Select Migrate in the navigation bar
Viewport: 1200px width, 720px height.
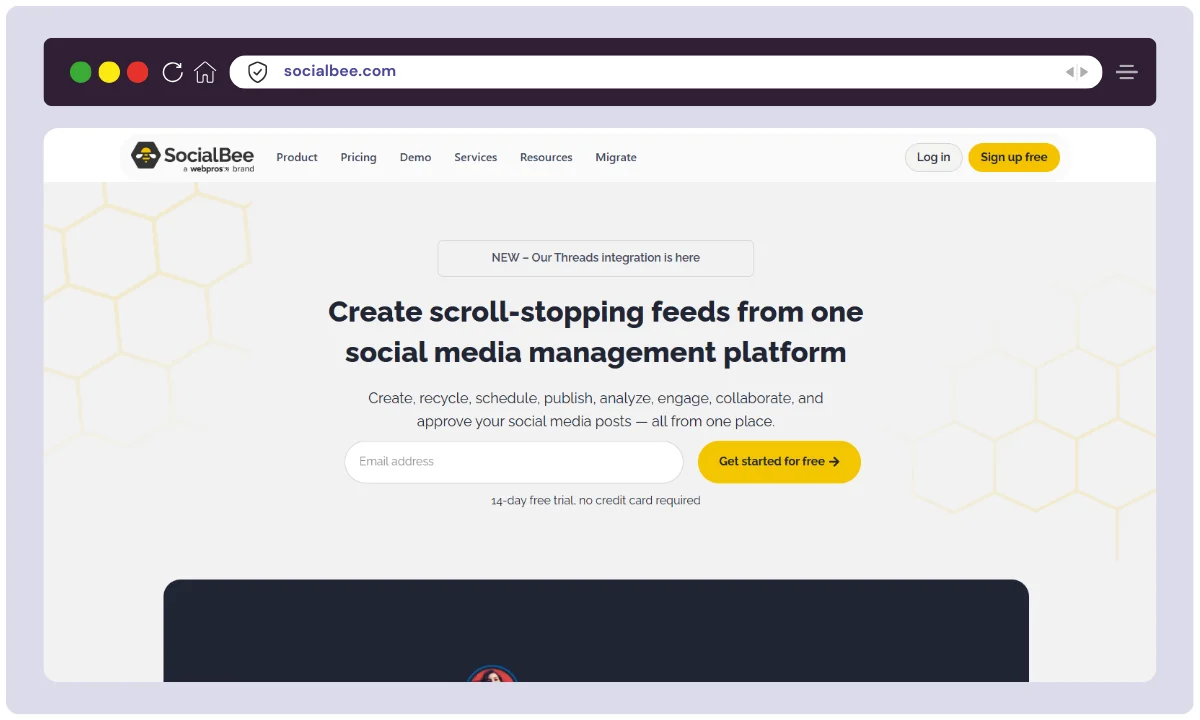(616, 158)
